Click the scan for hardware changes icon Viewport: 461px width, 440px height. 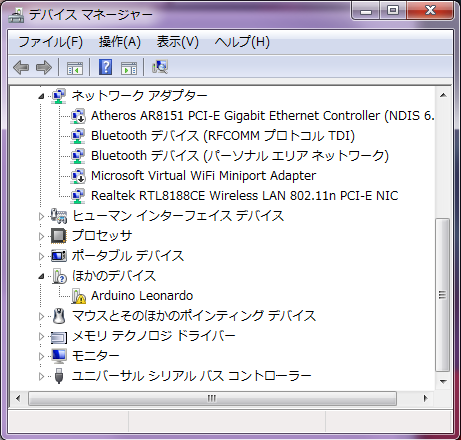tap(160, 67)
